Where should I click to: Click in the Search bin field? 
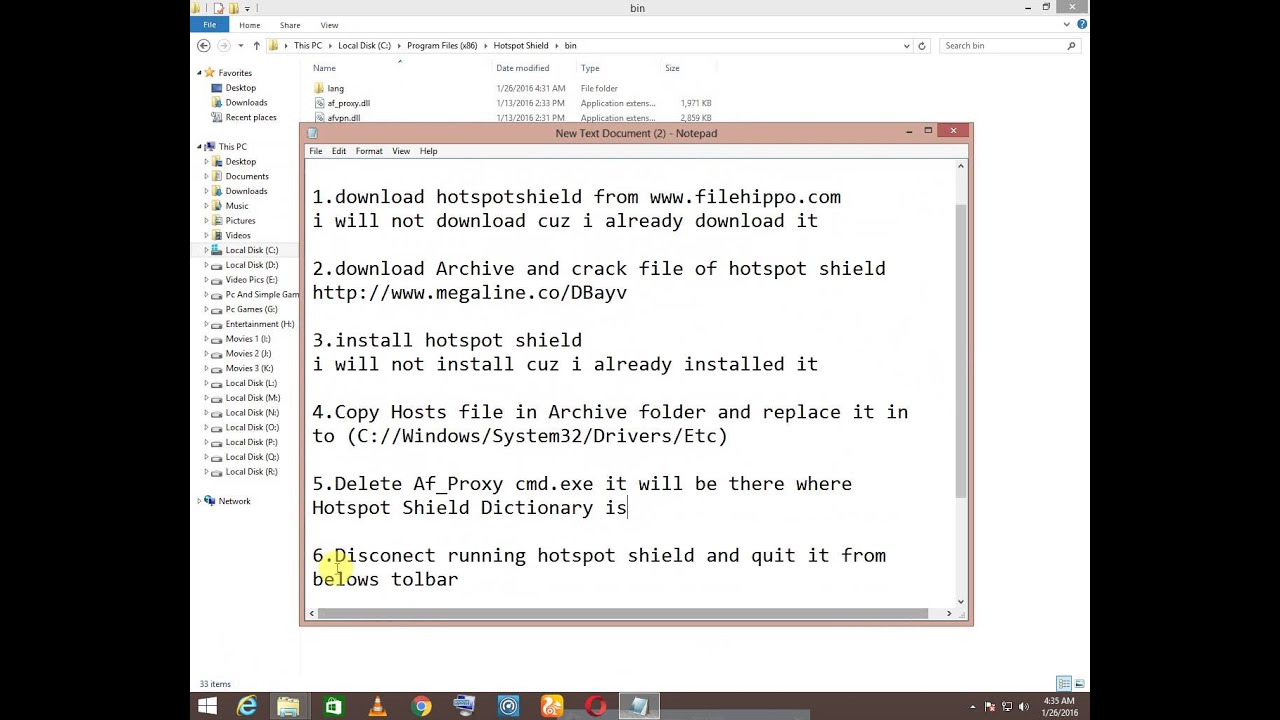[x=1003, y=45]
